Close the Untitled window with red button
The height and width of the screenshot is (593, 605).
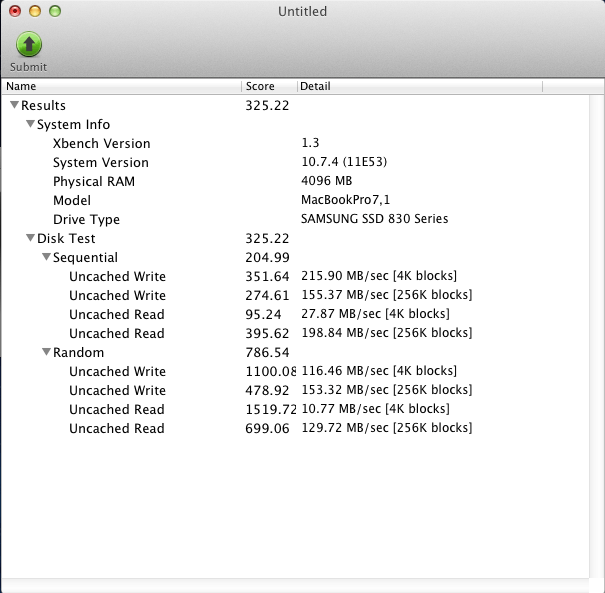coord(15,11)
